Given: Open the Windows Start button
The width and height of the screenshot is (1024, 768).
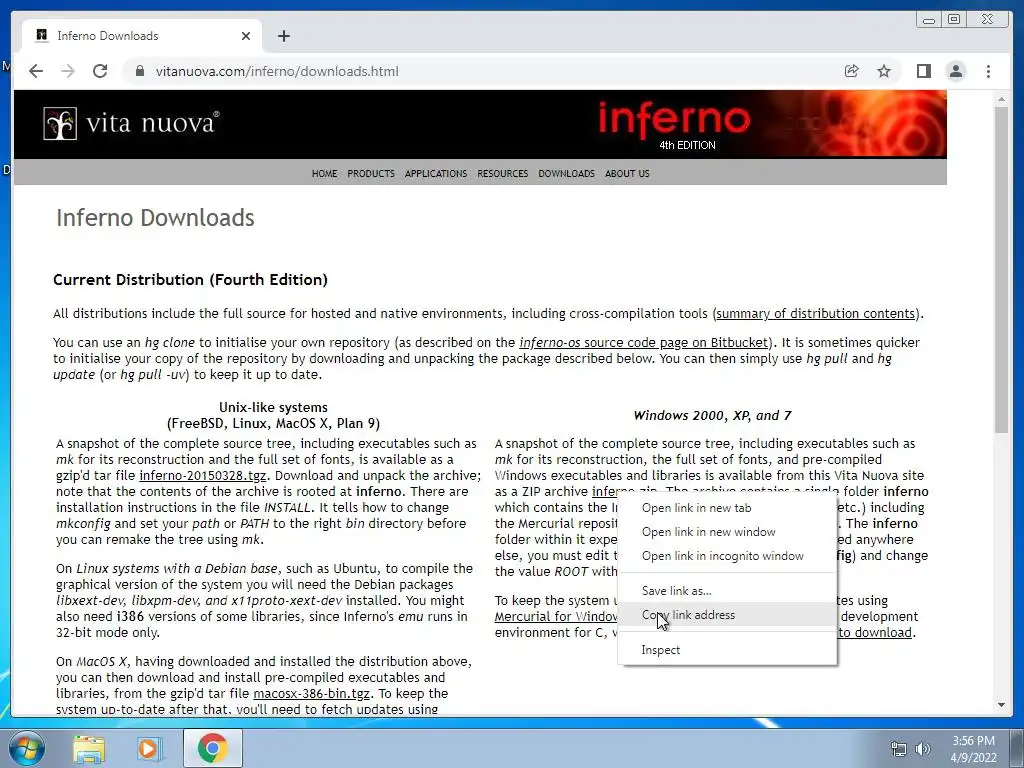Looking at the screenshot, I should (x=26, y=748).
